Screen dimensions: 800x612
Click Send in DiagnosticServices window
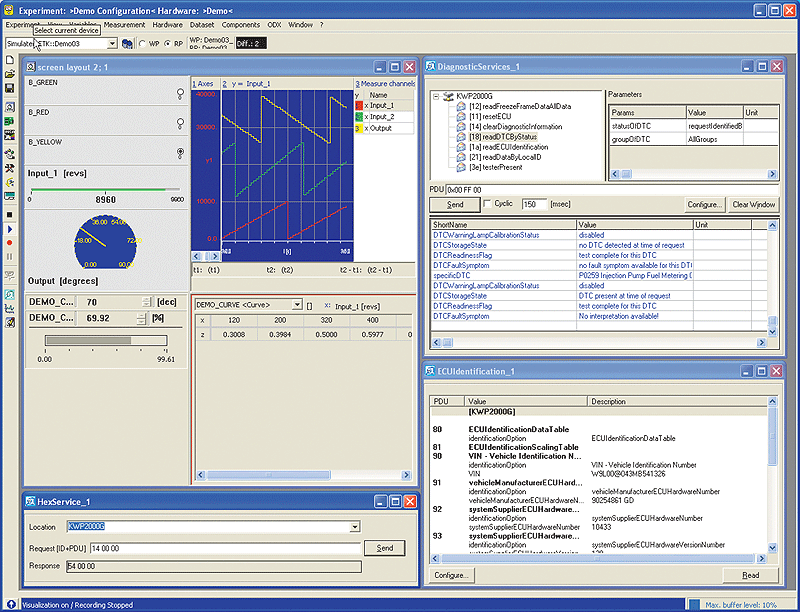point(455,205)
